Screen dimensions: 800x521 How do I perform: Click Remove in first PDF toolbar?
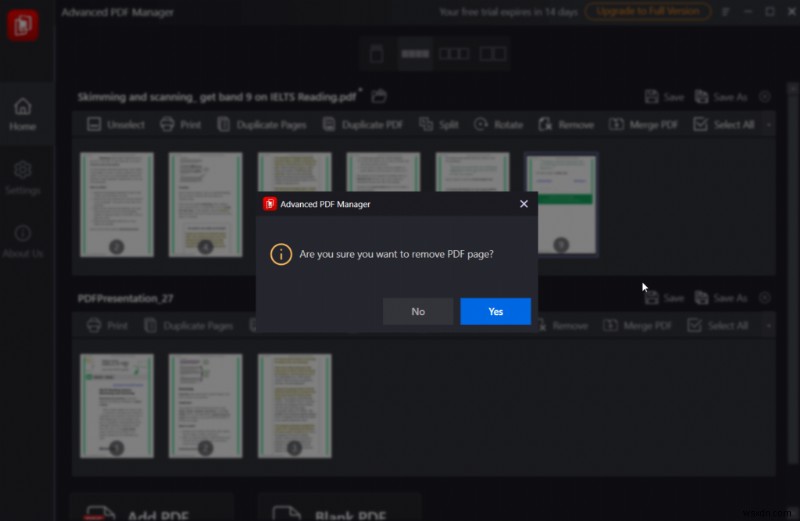coord(566,125)
